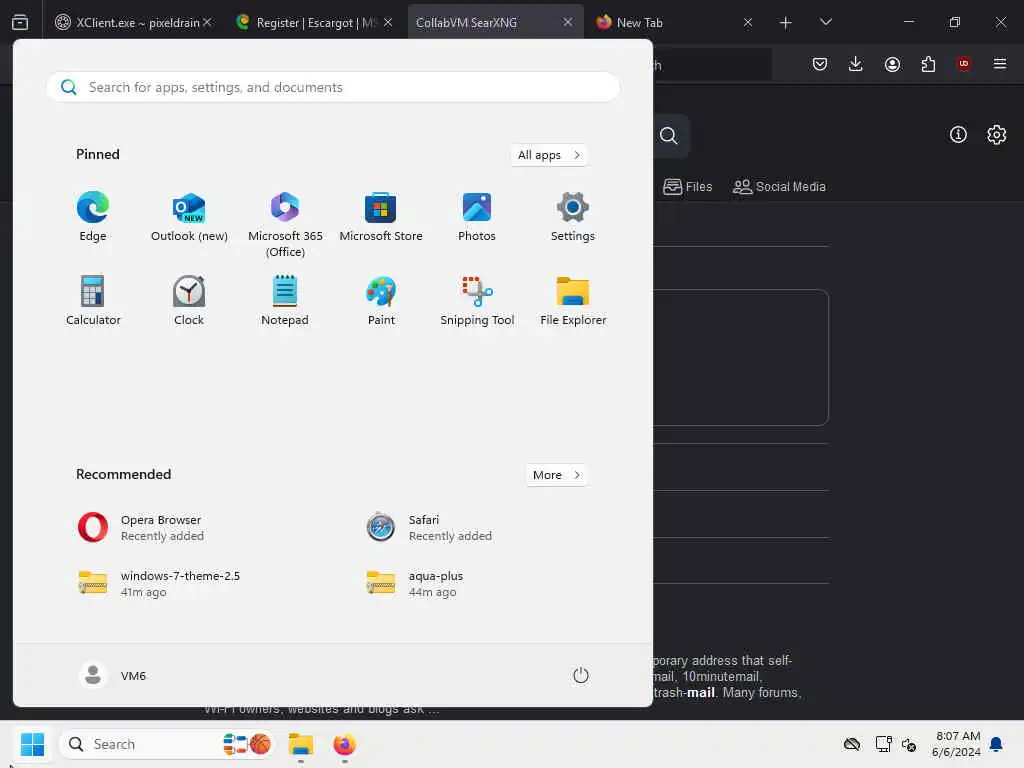Open the Snipping Tool
The image size is (1024, 768).
coord(477,301)
